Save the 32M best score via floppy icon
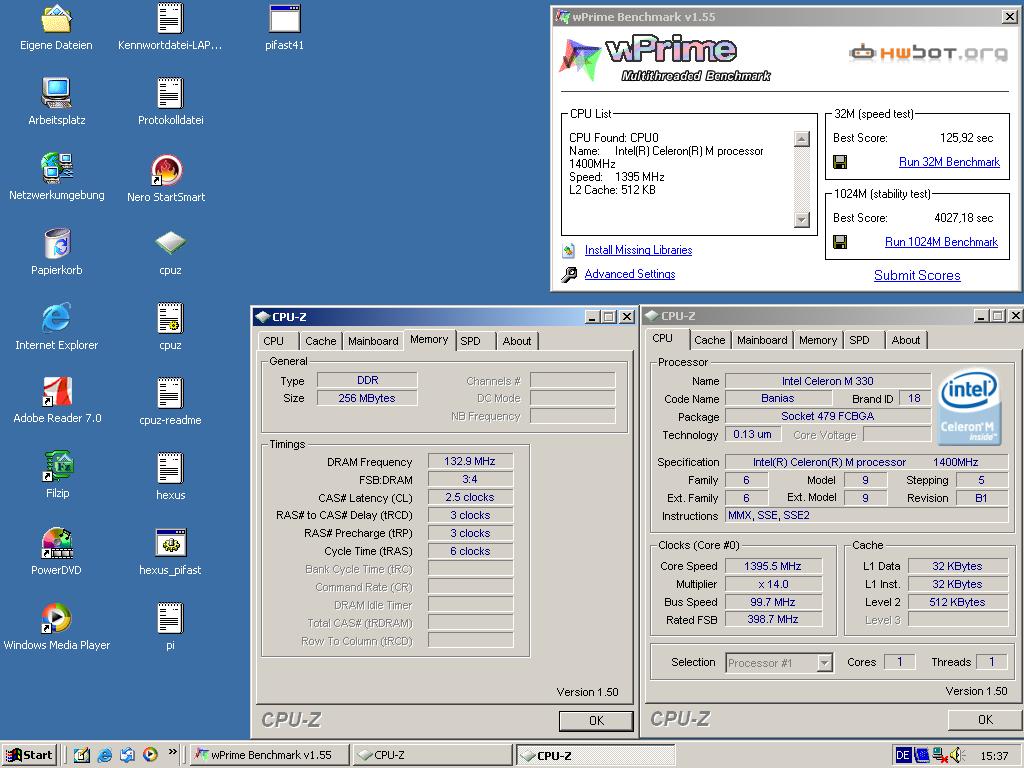The width and height of the screenshot is (1024, 768). (x=840, y=162)
